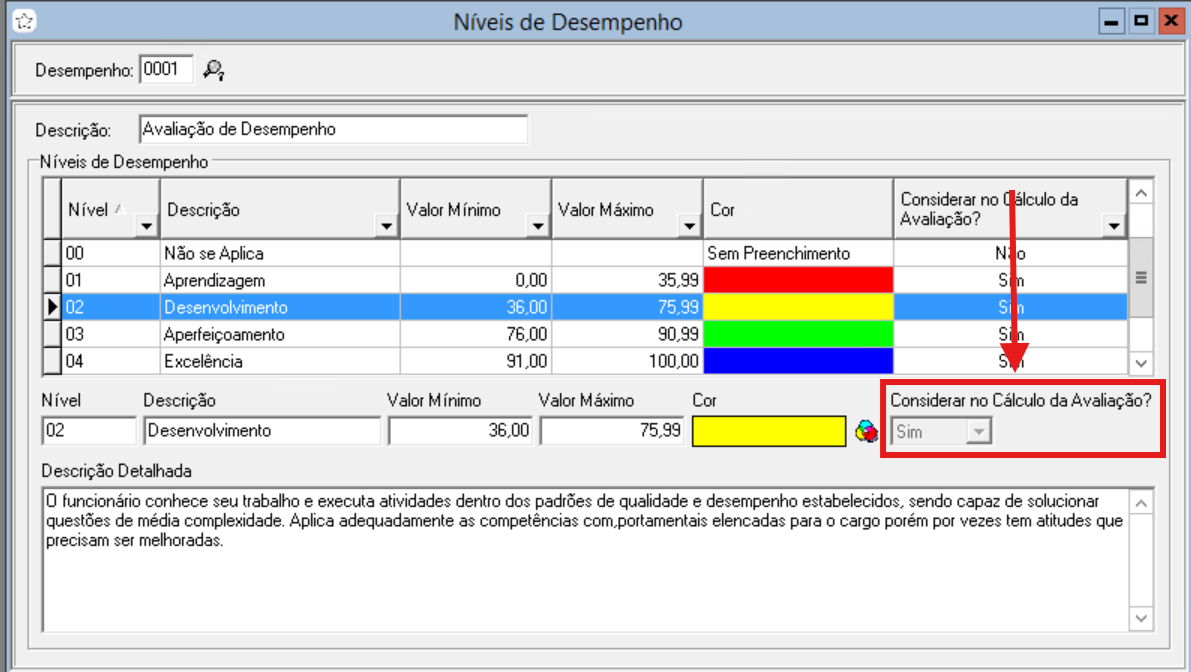The image size is (1191, 672).
Task: Open the Nível column filter dropdown
Action: 147,227
